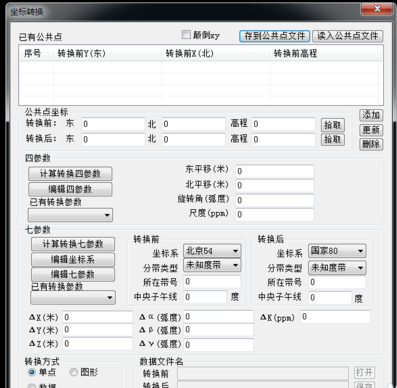Viewport: 397px width, 388px height.
Task: Click the 转换前 东 coordinate input field
Action: [113, 124]
